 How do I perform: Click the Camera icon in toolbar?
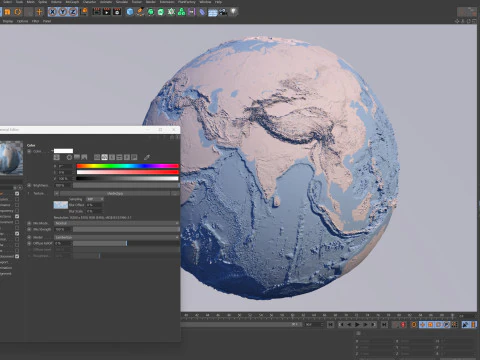(223, 12)
